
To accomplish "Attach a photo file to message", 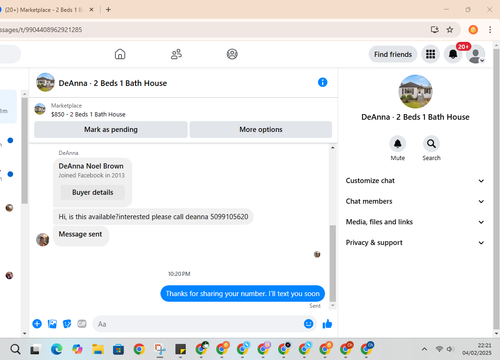I will 52,324.
